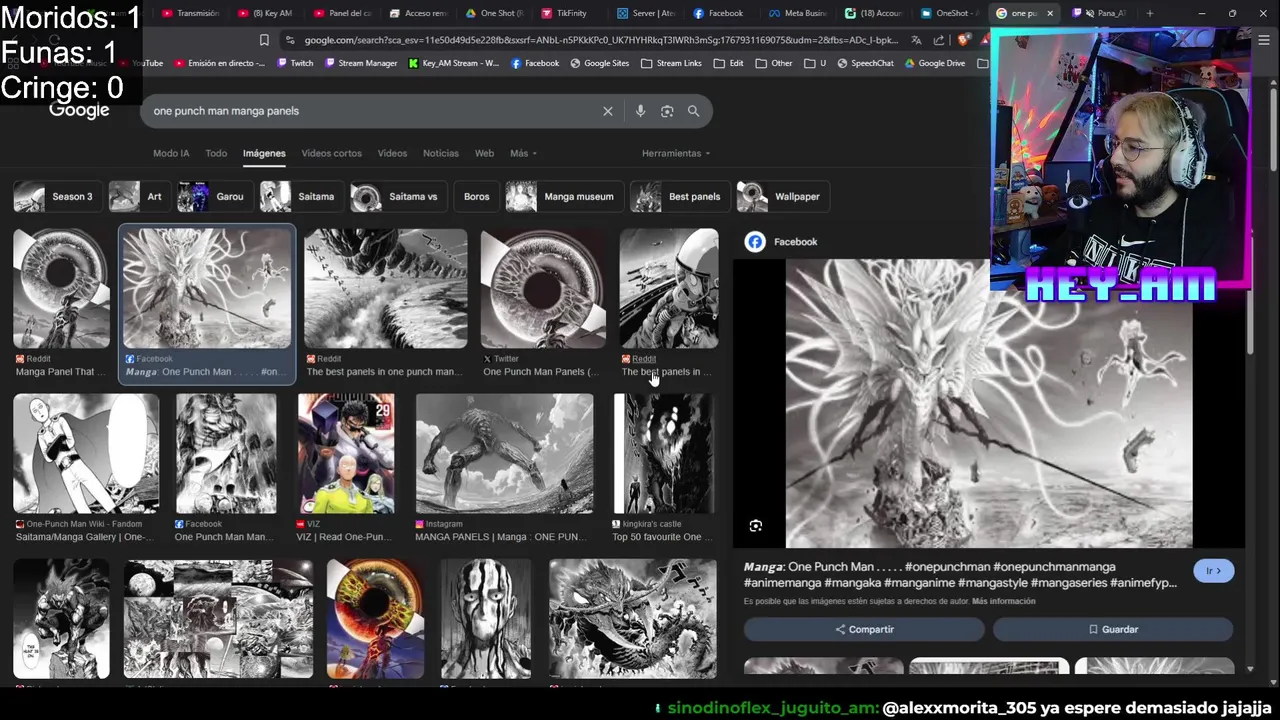Click the Google logo
This screenshot has height=720, width=1280.
point(79,110)
